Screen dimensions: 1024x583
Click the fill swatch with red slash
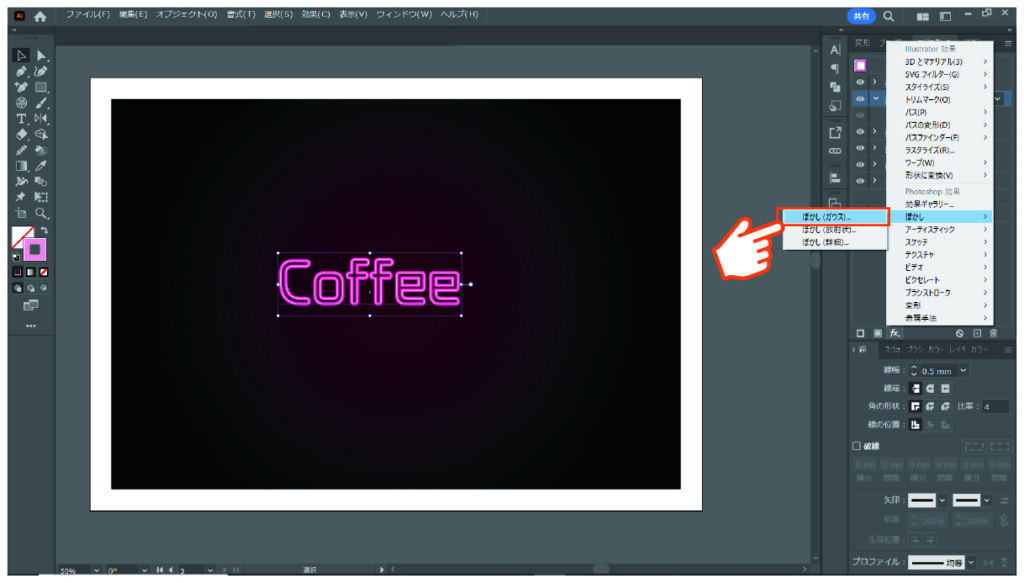(x=22, y=236)
